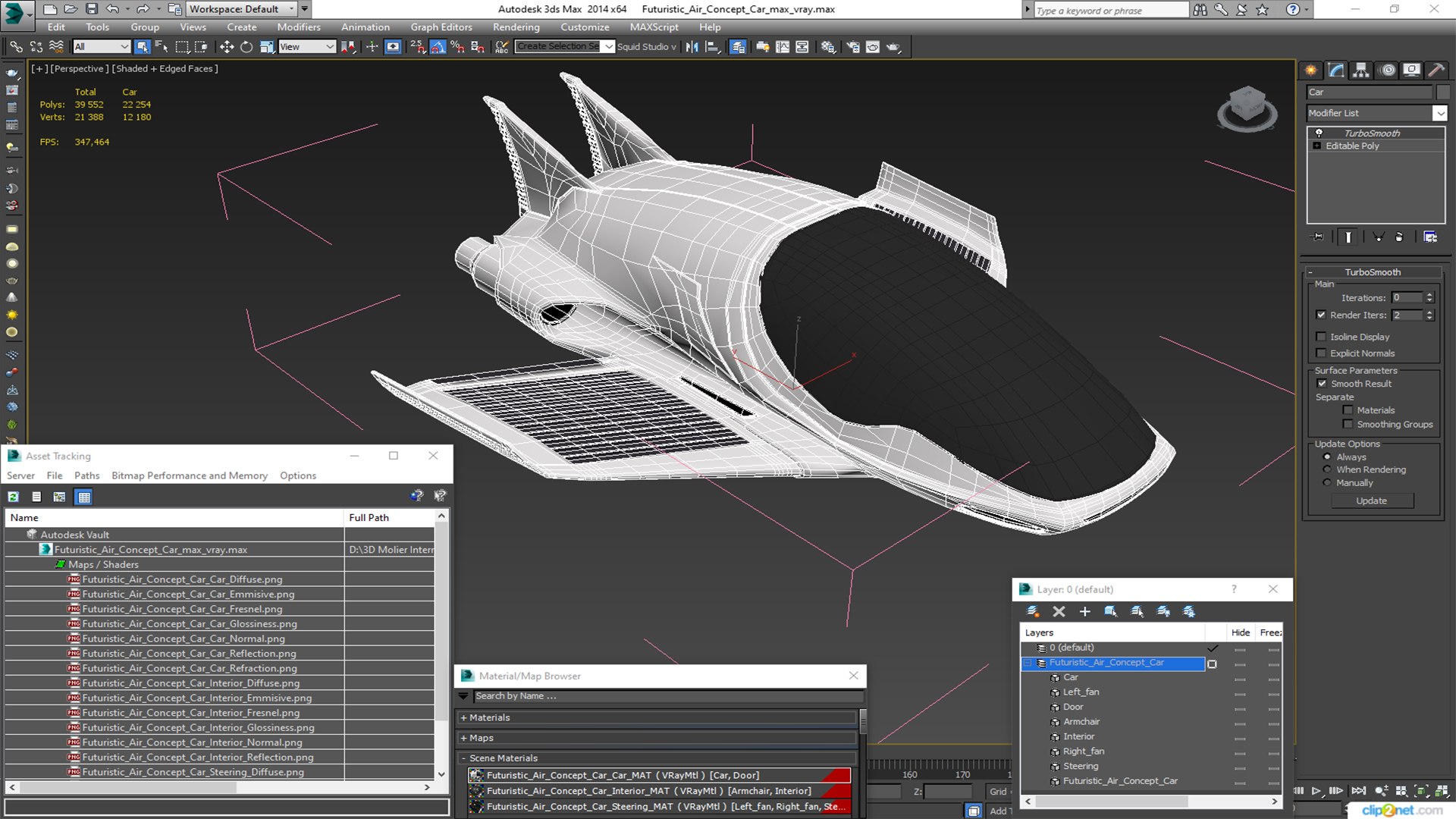Image resolution: width=1456 pixels, height=819 pixels.
Task: Select the Move transform tool
Action: 226,47
